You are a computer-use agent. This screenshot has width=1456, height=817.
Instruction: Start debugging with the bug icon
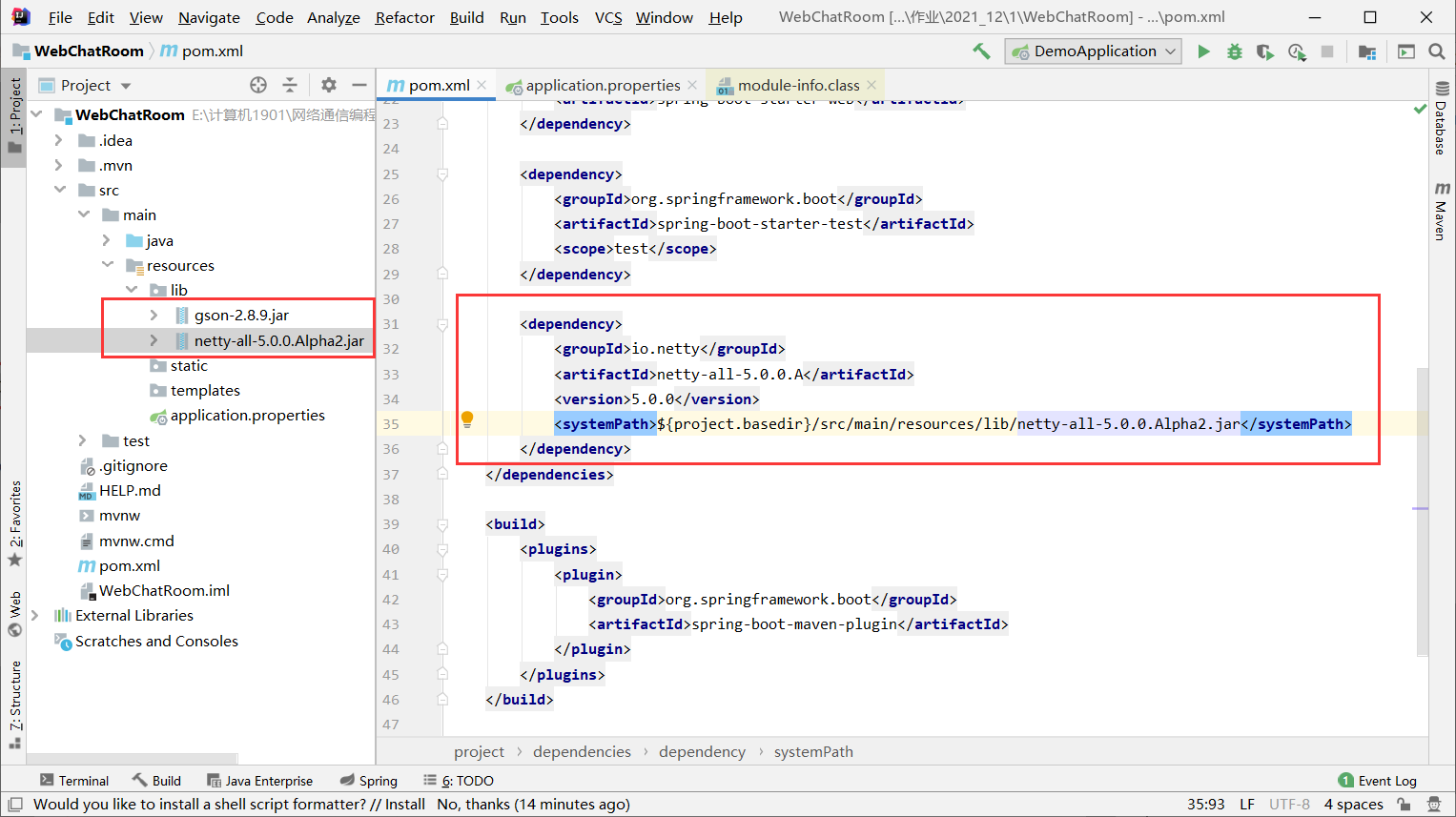point(1234,51)
